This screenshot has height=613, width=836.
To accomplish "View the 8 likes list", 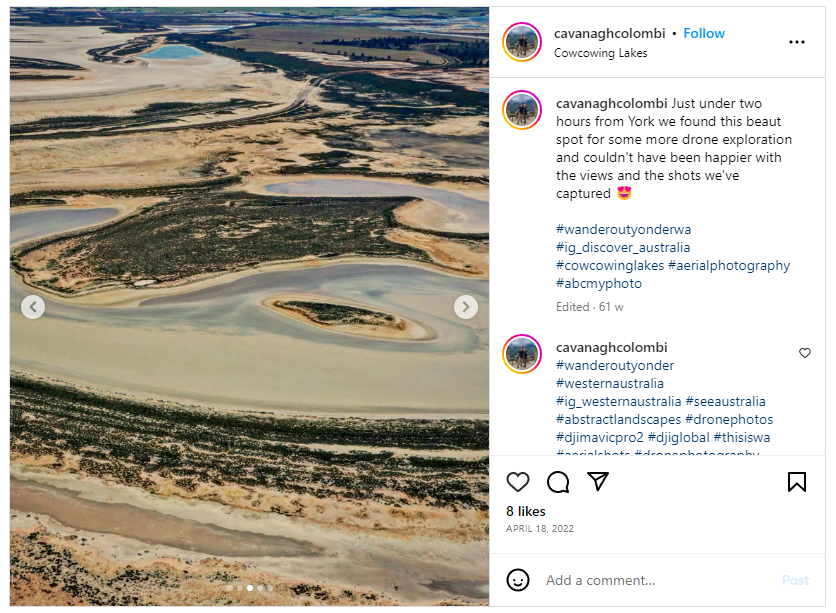I will click(526, 511).
